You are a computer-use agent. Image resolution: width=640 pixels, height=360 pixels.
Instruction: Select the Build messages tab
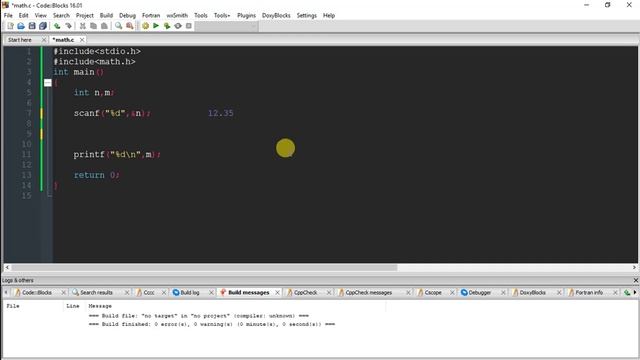[x=249, y=293]
